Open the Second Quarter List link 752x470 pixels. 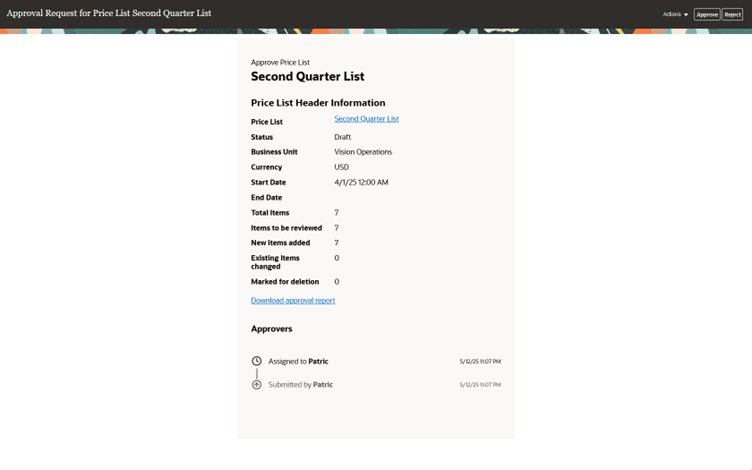366,119
